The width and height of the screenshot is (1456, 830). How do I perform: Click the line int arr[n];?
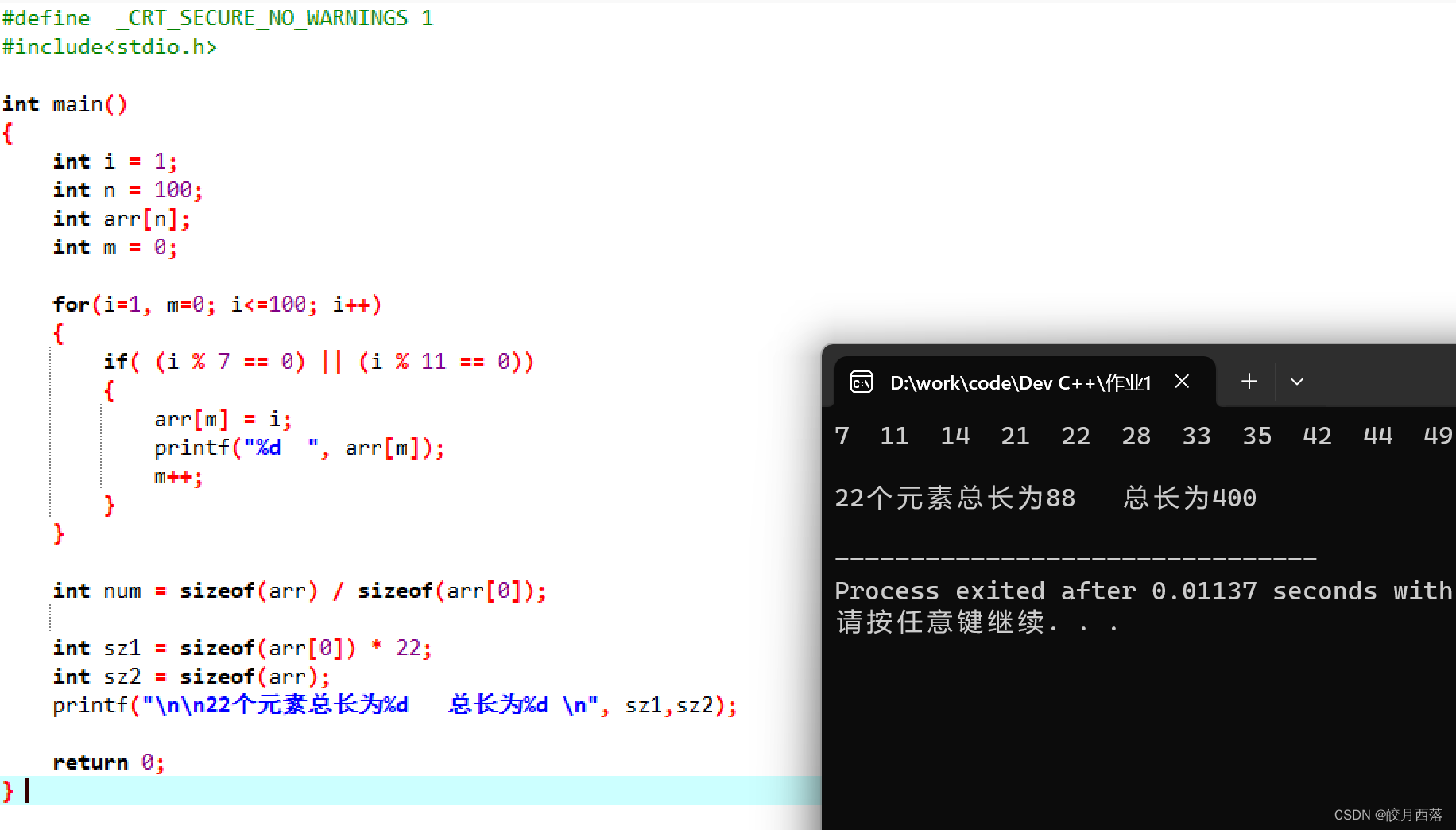pyautogui.click(x=122, y=219)
